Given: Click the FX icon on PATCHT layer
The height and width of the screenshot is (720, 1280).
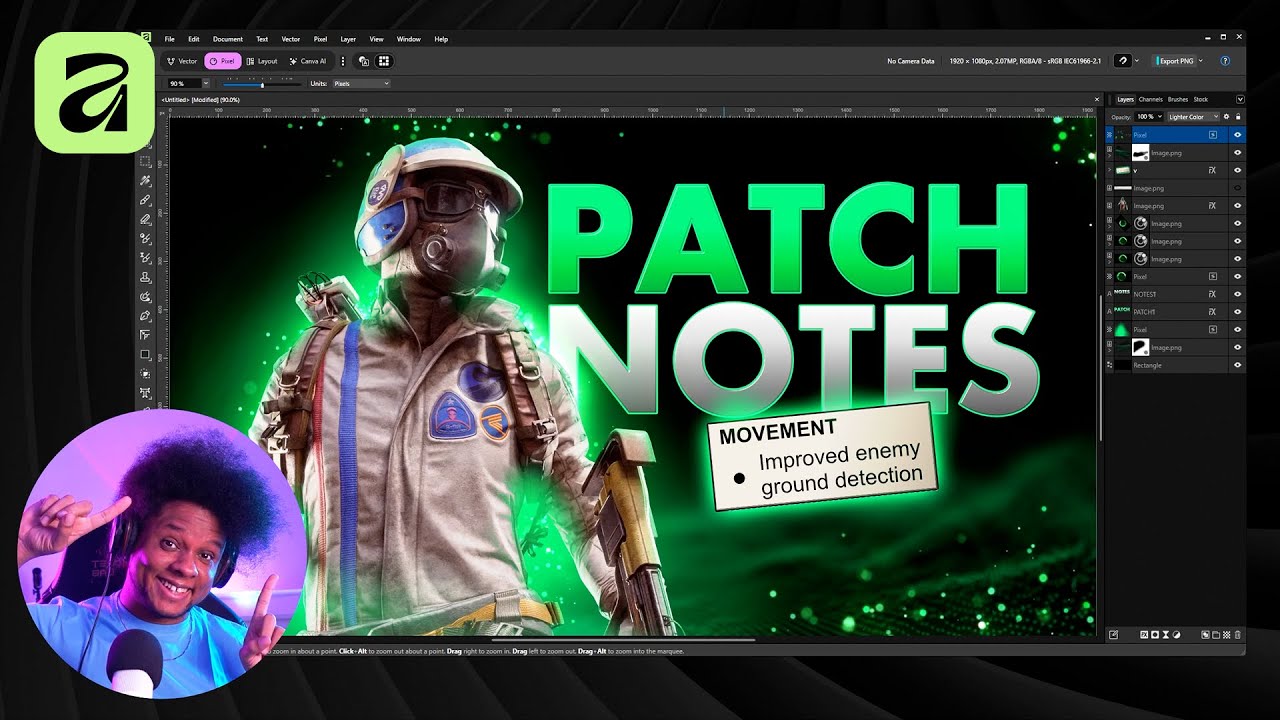Looking at the screenshot, I should pyautogui.click(x=1212, y=312).
